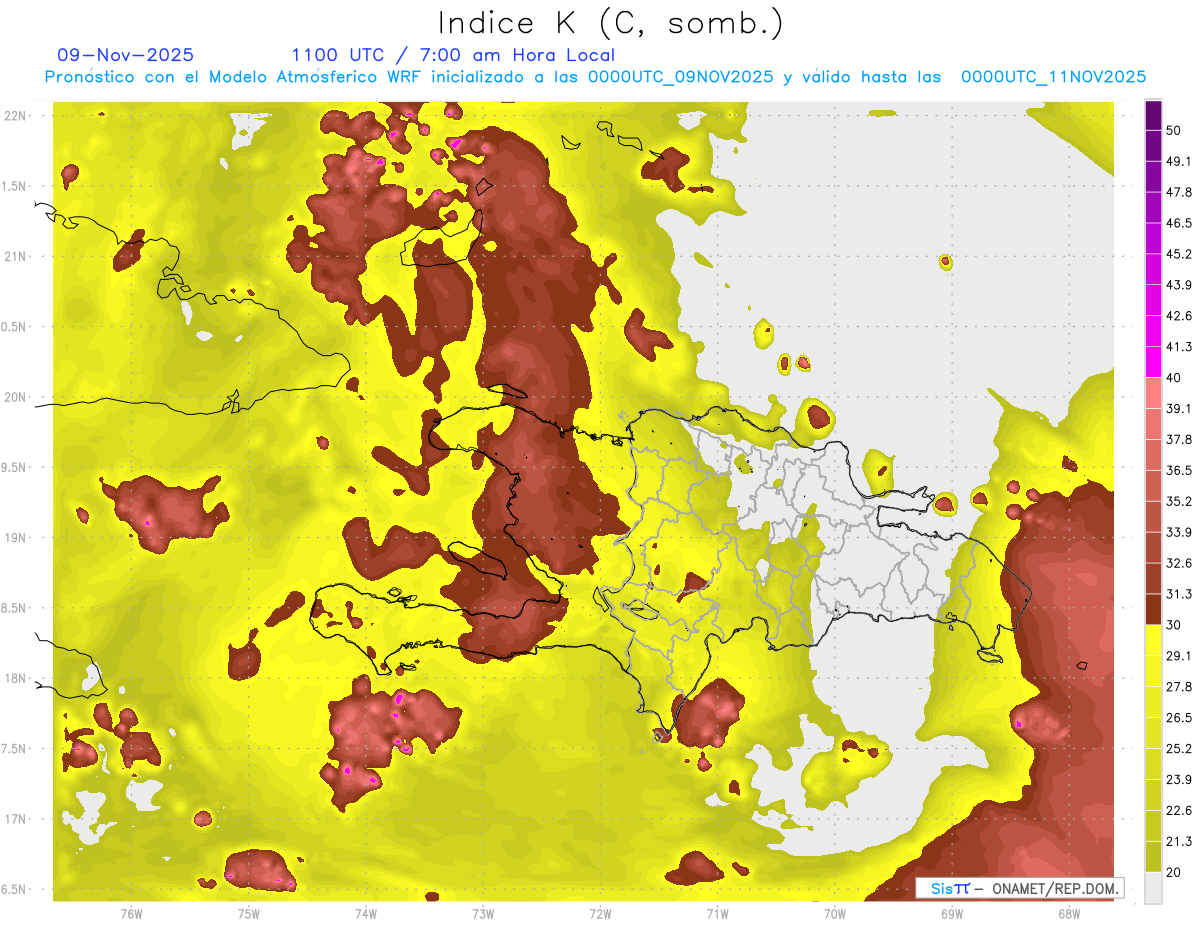Click colorbar value '31.3'
Screen dimensions: 1200x927
[x=1179, y=594]
